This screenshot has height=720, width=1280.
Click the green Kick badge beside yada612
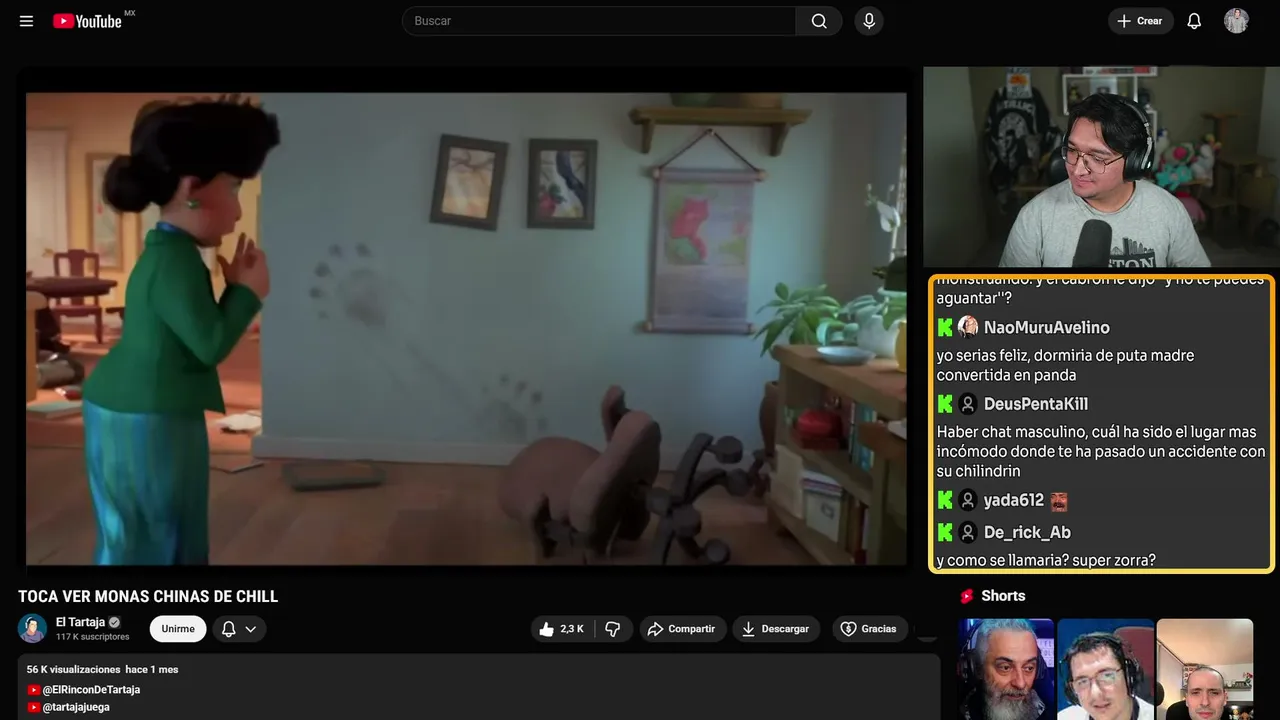pyautogui.click(x=945, y=500)
